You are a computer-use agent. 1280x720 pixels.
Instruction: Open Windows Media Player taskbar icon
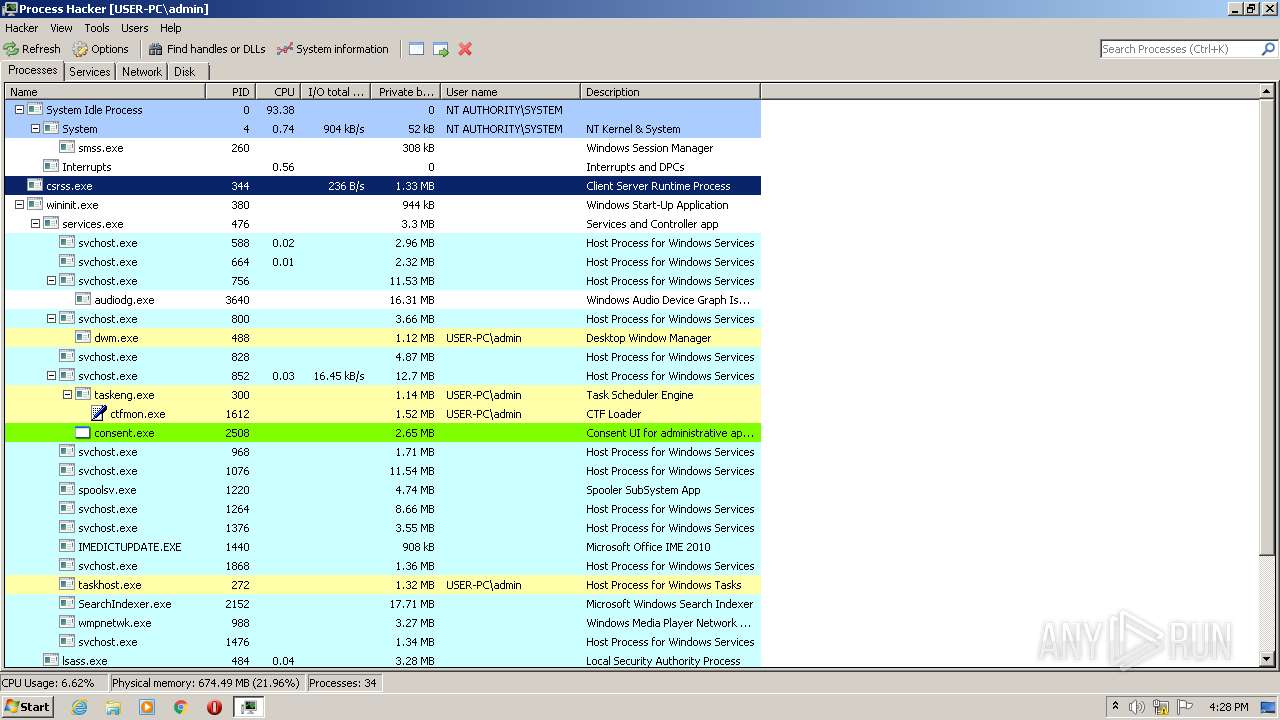click(x=147, y=707)
